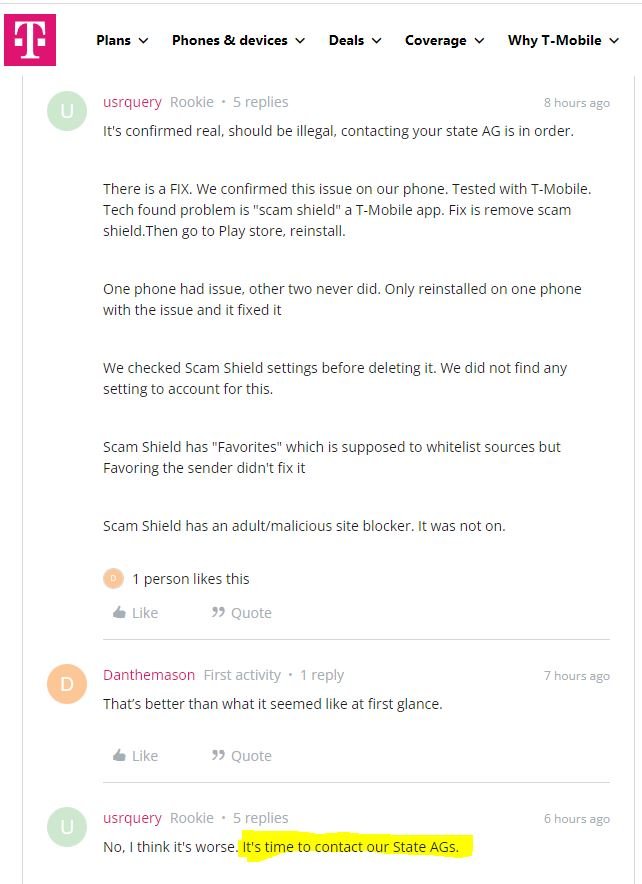Click the "7 hours ago" timestamp
Image resolution: width=642 pixels, height=884 pixels.
point(576,676)
